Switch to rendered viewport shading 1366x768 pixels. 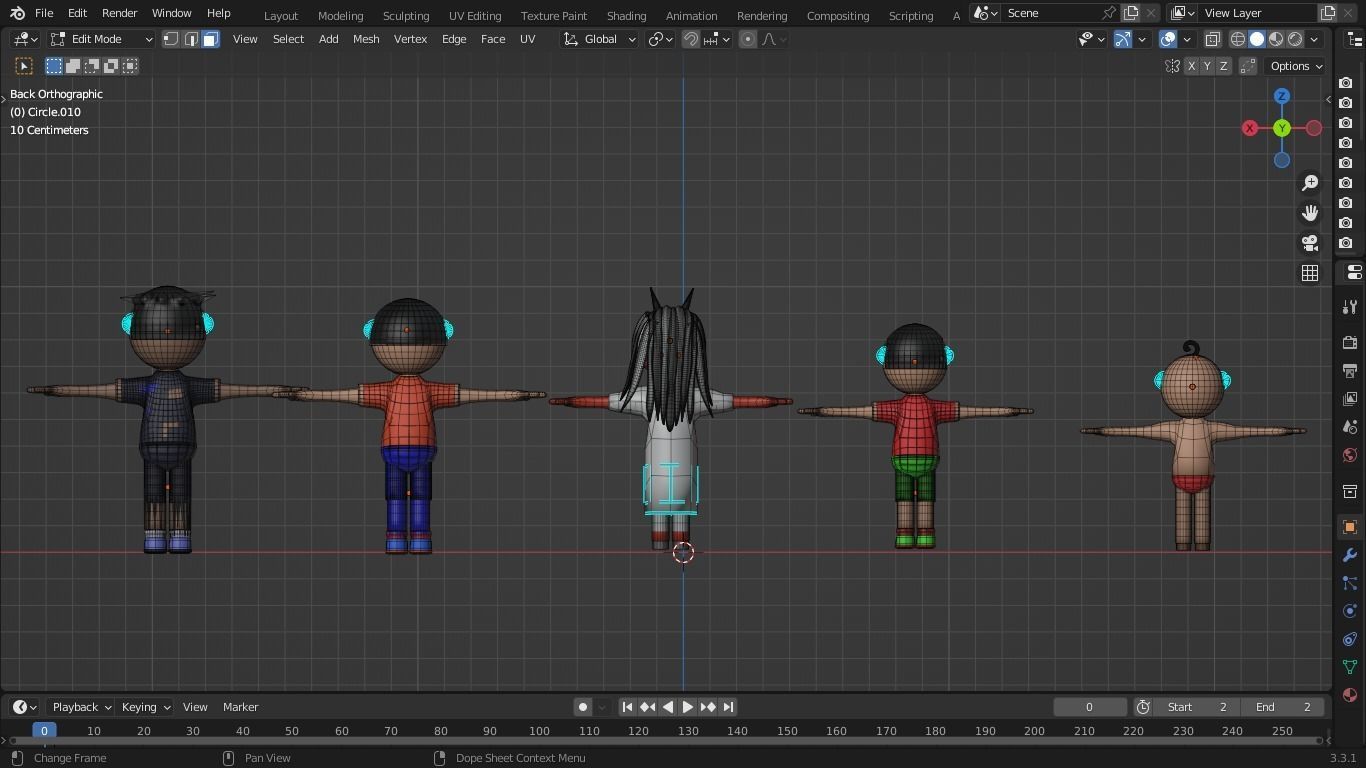coord(1295,39)
